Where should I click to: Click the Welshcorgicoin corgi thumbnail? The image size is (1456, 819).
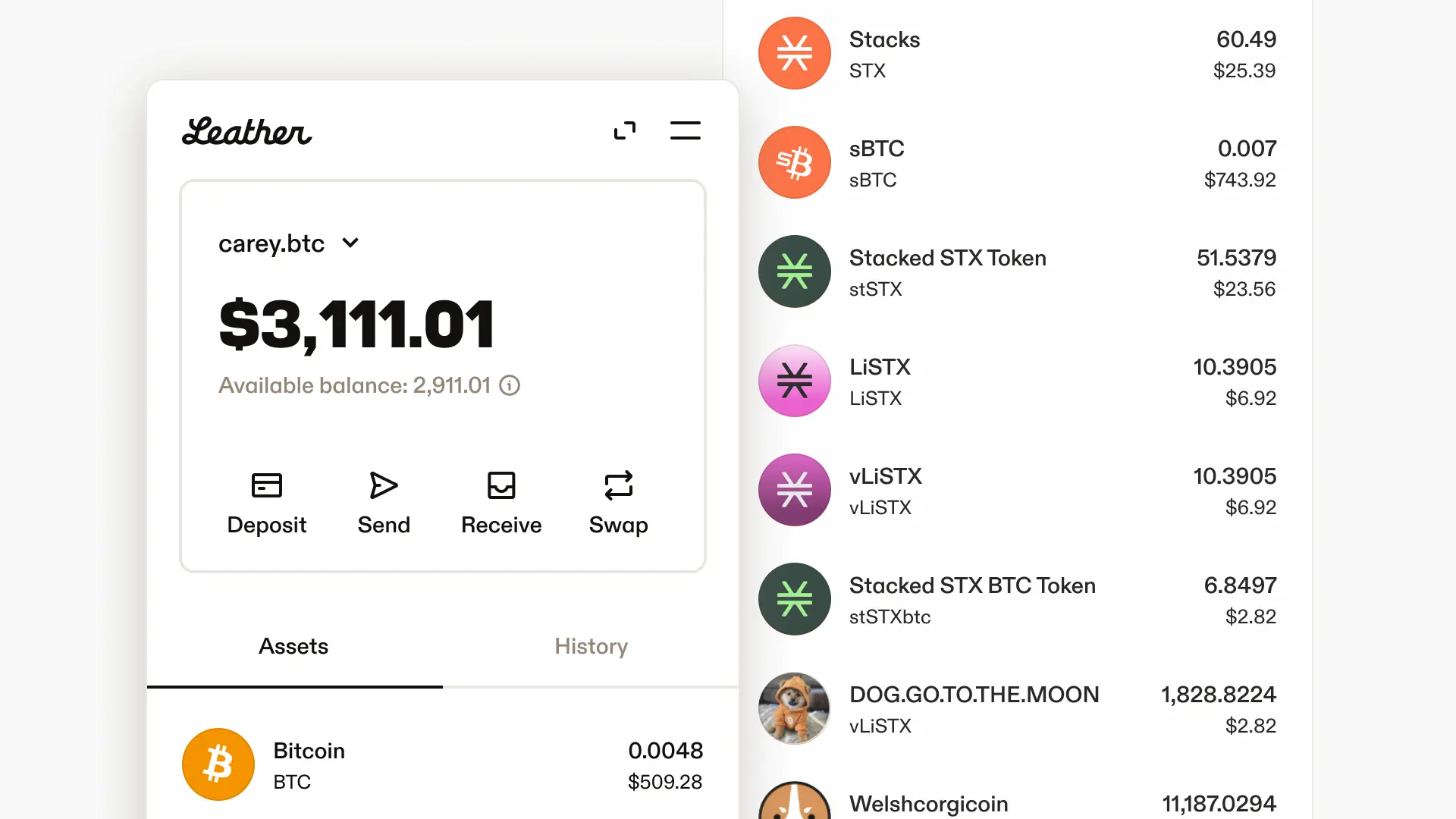click(x=794, y=804)
